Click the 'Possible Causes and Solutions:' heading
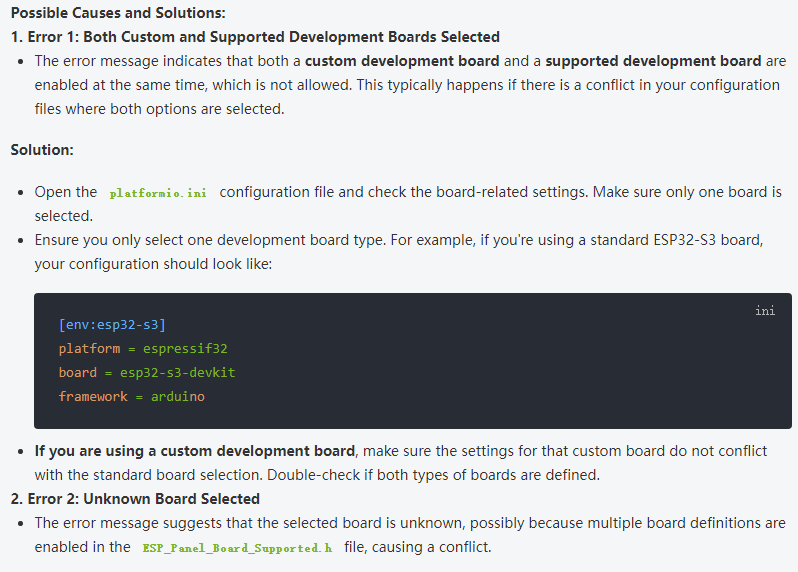Image resolution: width=798 pixels, height=572 pixels. pos(118,13)
